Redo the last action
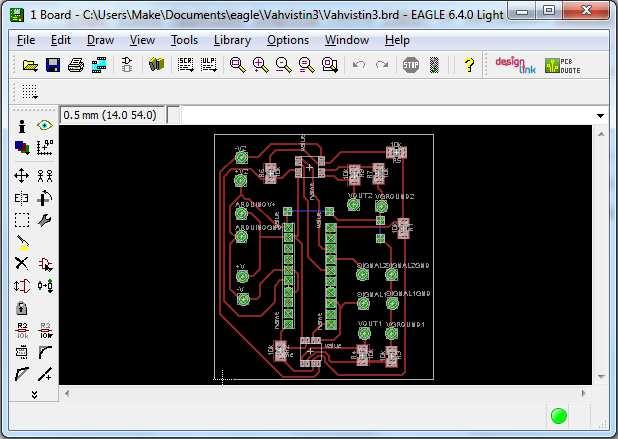618x439 pixels. [382, 65]
